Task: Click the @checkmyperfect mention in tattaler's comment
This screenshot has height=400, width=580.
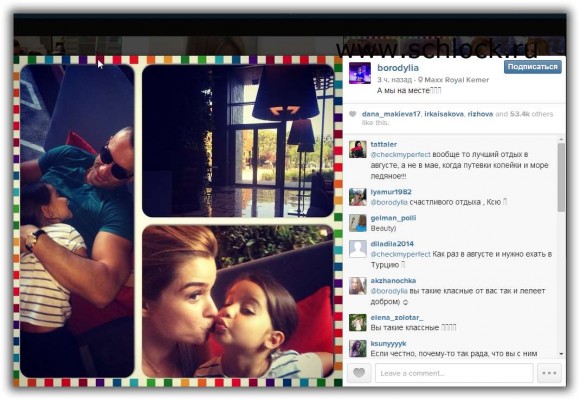Action: tap(401, 155)
